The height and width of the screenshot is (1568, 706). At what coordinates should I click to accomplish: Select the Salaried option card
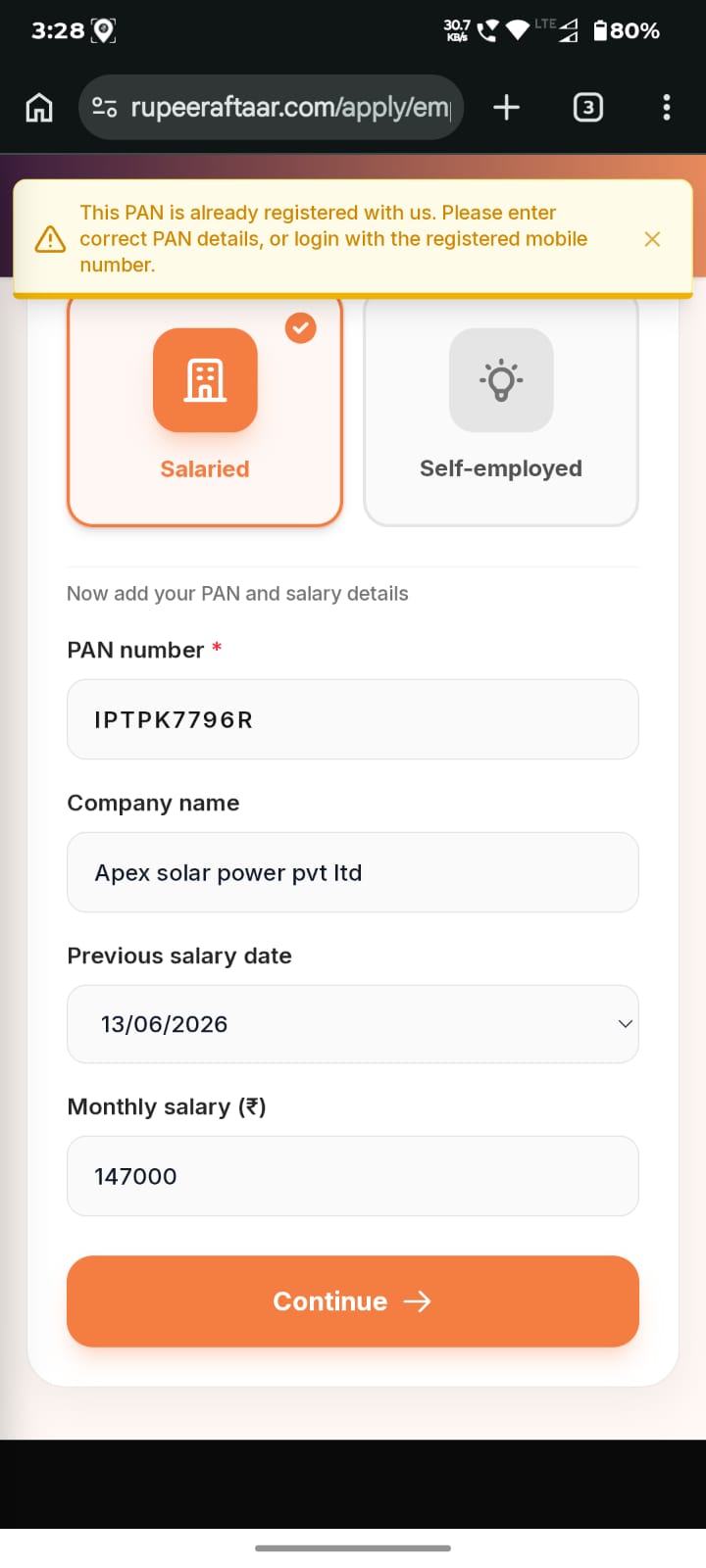click(x=205, y=412)
